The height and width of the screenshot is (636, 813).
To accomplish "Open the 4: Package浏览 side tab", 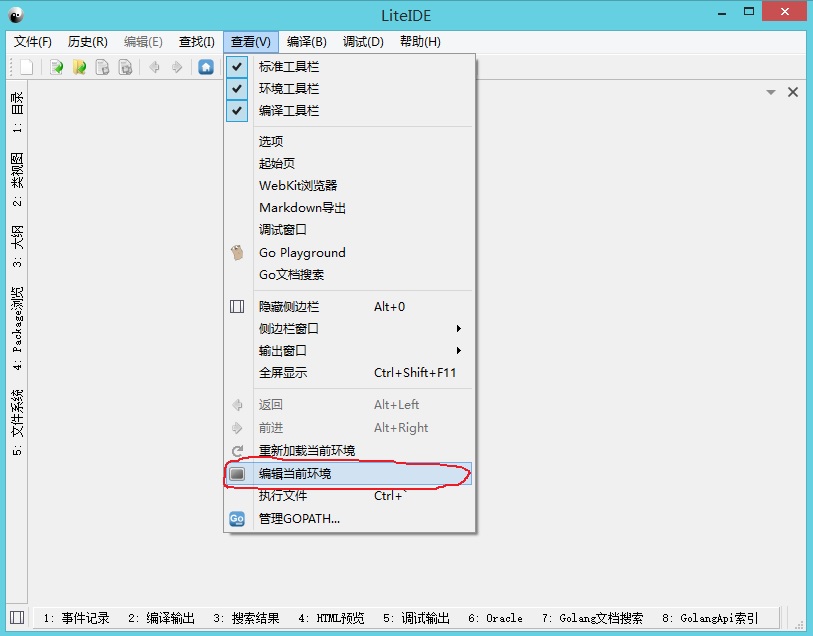I will click(17, 328).
